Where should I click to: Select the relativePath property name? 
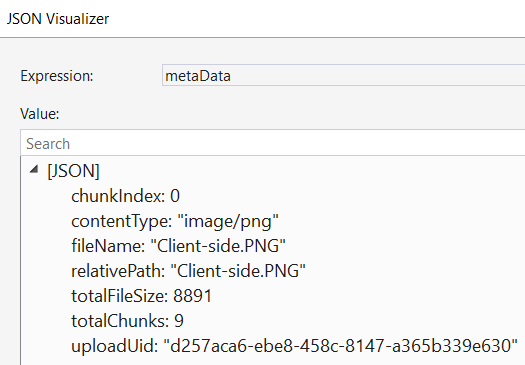pyautogui.click(x=118, y=271)
